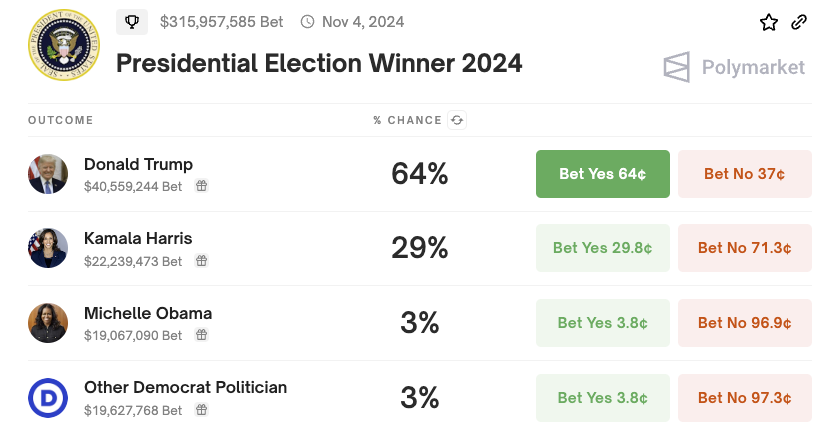Select Bet No 71.3¢ for Harris
The width and height of the screenshot is (829, 443).
coord(745,248)
